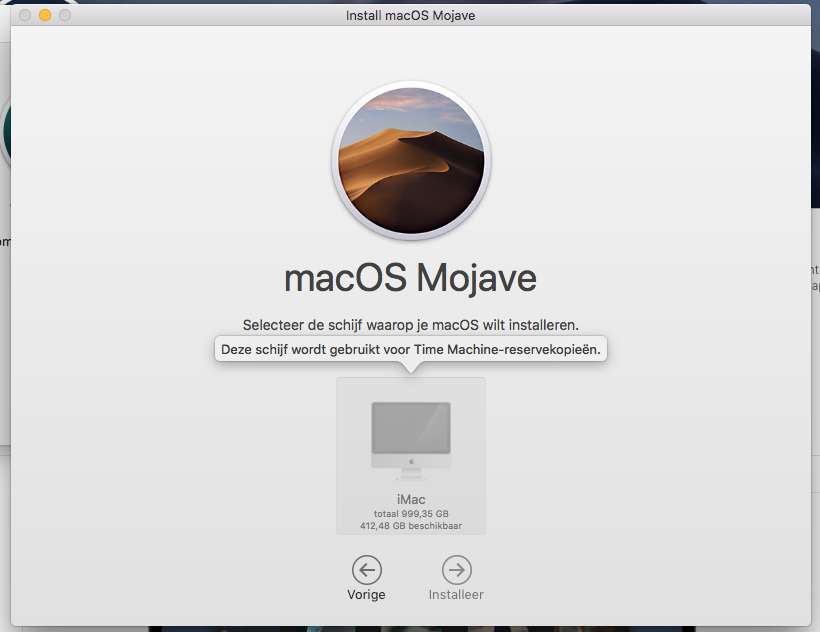Minimize the Install macOS Mojave window
Viewport: 820px width, 632px height.
point(45,15)
